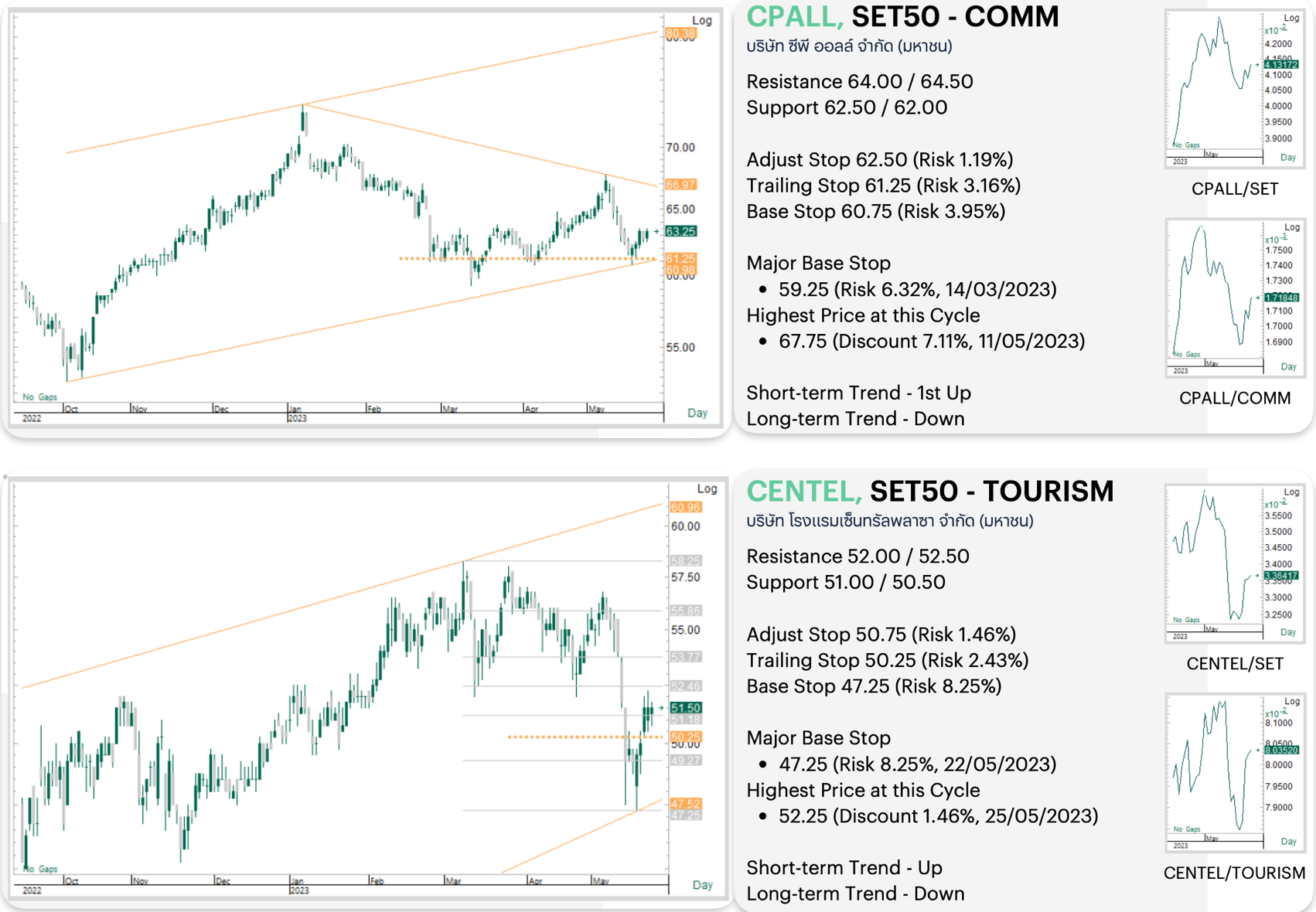Viewport: 1316px width, 912px height.
Task: Click the Log label on CPALL main chart
Action: coord(702,21)
